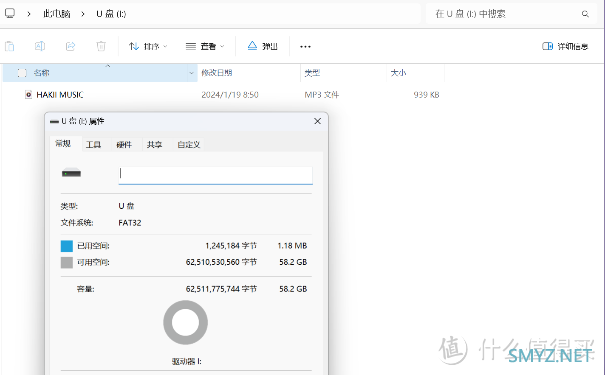This screenshot has width=605, height=375.
Task: Click the Share toolbar icon
Action: click(70, 46)
